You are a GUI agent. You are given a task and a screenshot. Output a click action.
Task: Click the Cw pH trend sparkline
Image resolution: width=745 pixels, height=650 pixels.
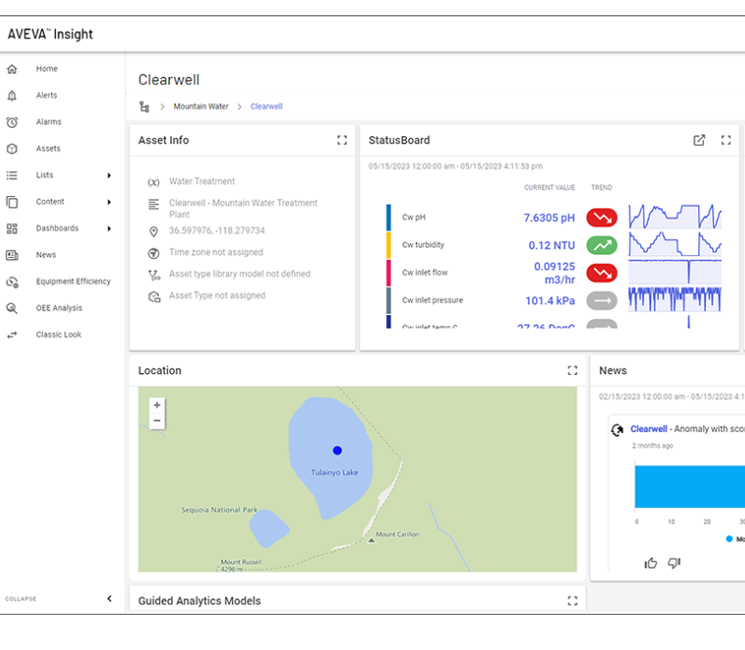(x=674, y=217)
